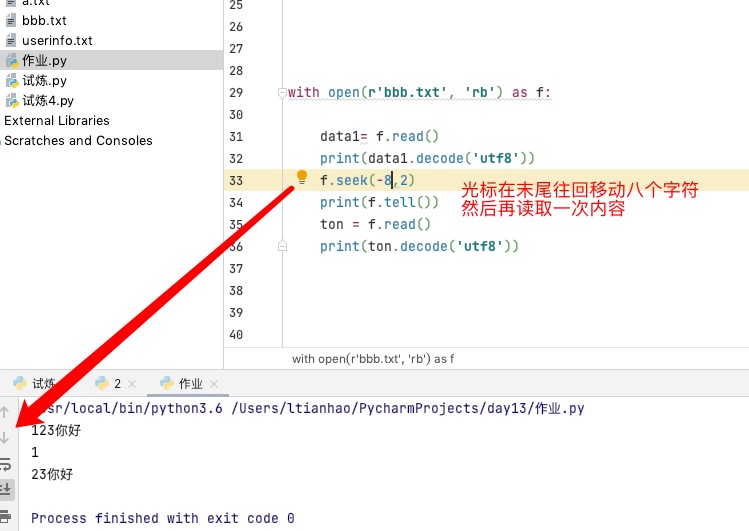Viewport: 749px width, 531px height.
Task: Click the 试炼.py Python file icon
Action: click(12, 81)
